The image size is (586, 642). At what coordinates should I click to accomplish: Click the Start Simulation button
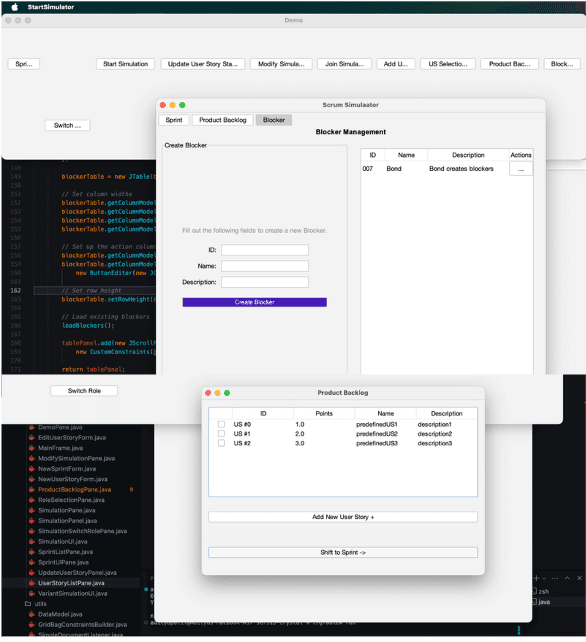(125, 64)
